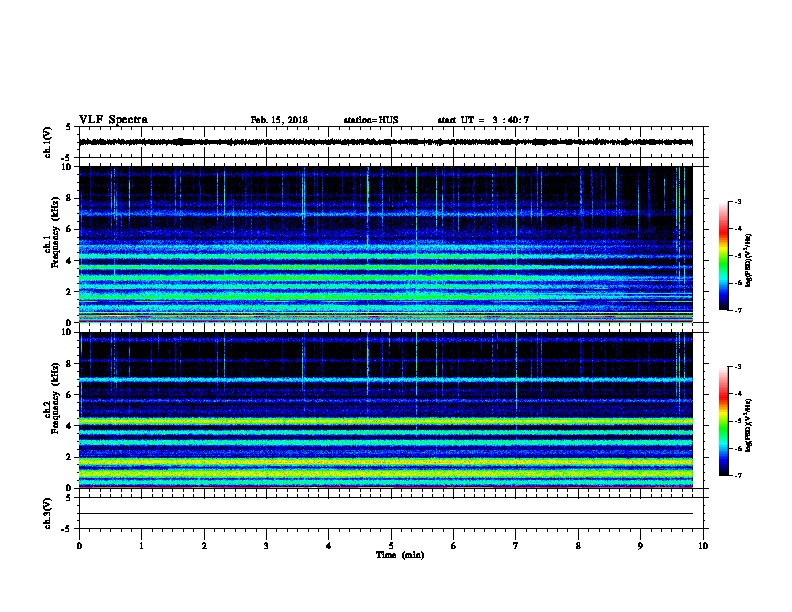The height and width of the screenshot is (612, 792).
Task: Click the "VLF Spectra" plot title
Action: (113, 120)
